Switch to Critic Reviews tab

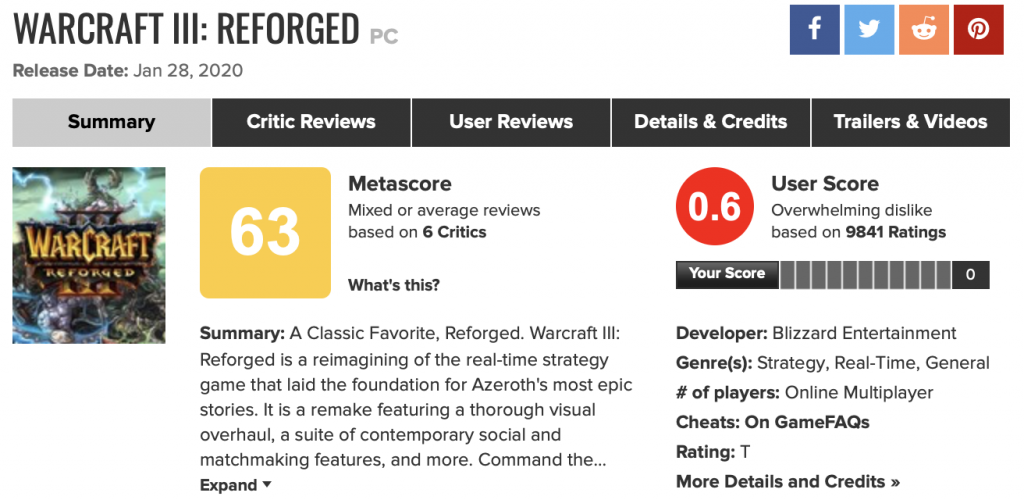coord(311,122)
